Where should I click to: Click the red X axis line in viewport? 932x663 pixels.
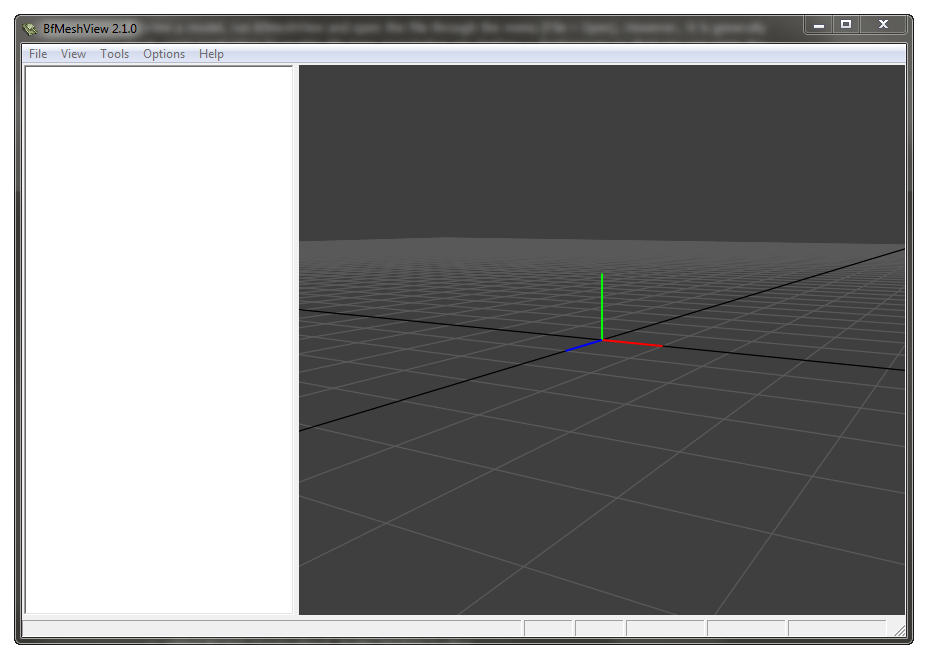click(633, 343)
